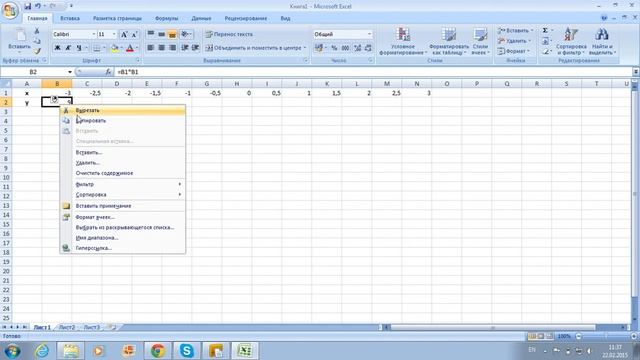Increase font size with large A icon
The width and height of the screenshot is (640, 360).
point(124,34)
